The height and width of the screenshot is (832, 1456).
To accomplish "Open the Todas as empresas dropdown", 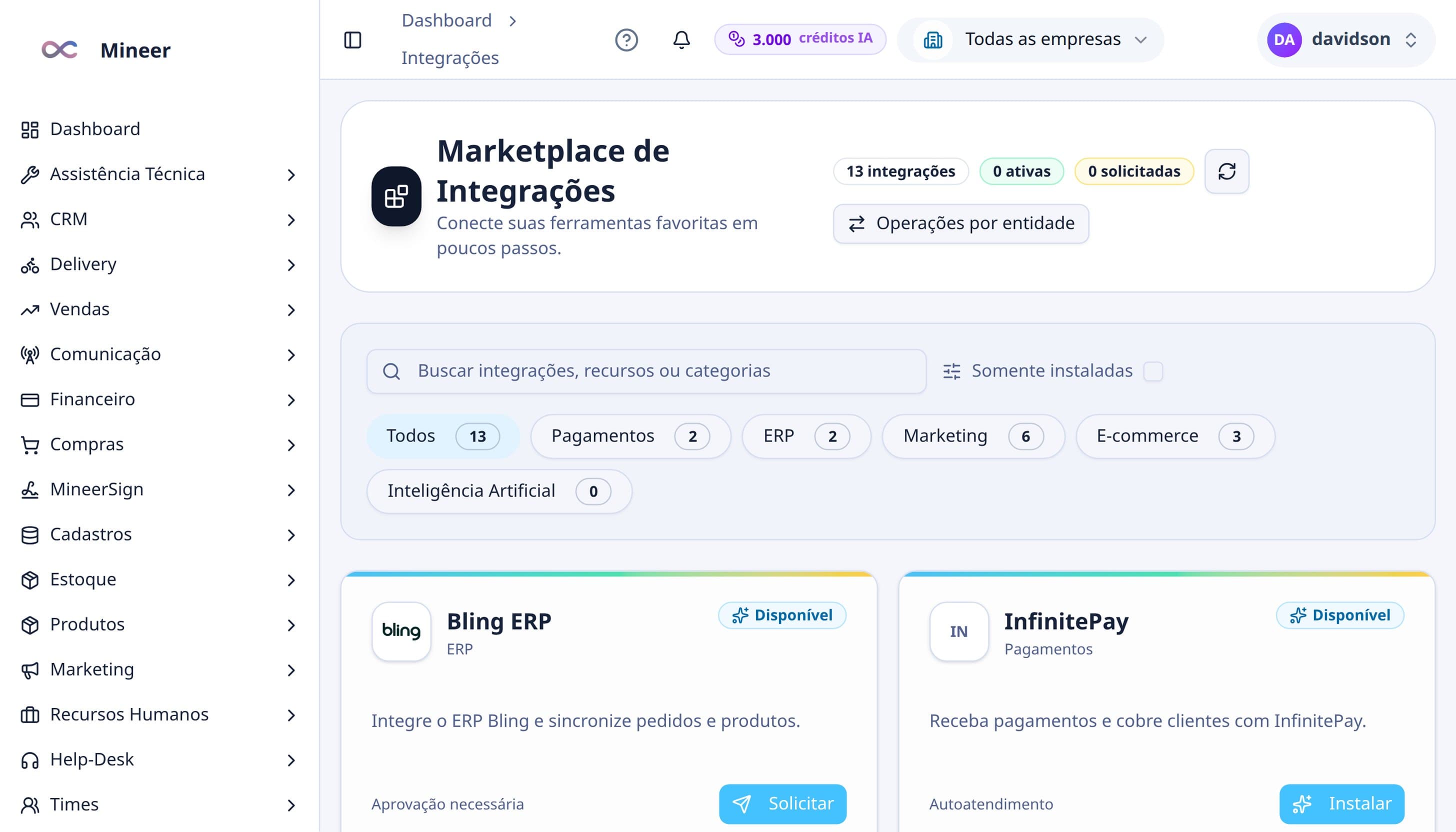I will point(1030,40).
